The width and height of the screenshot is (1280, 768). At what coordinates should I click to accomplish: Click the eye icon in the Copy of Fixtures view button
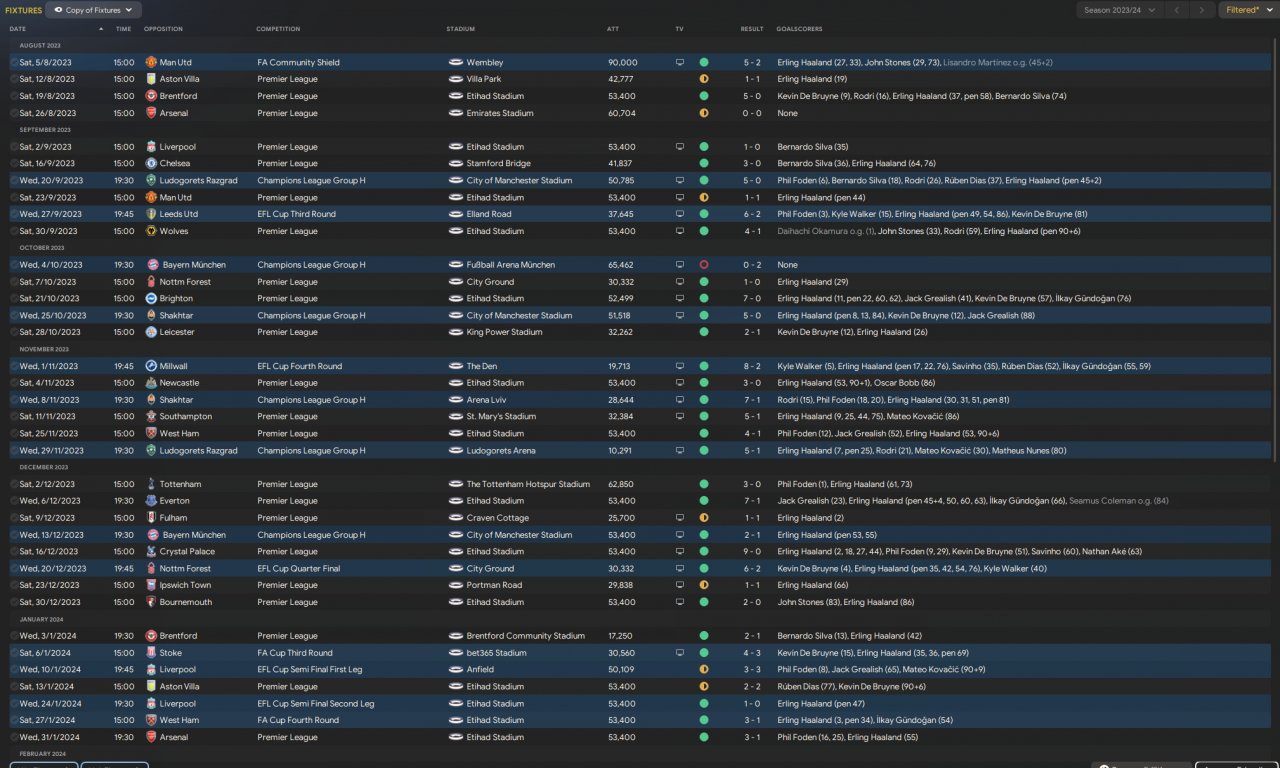pos(58,10)
